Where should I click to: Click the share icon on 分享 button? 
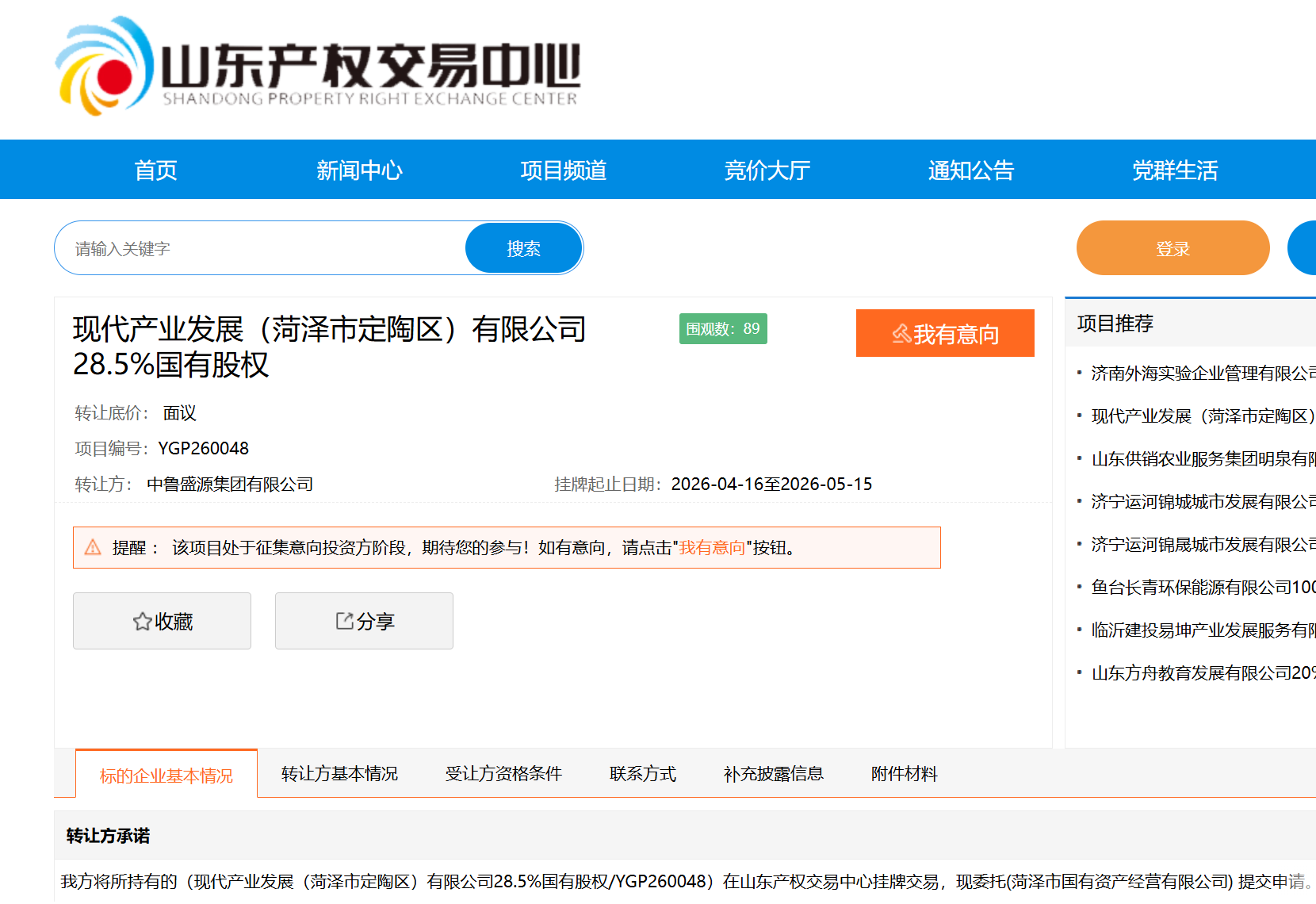click(344, 621)
